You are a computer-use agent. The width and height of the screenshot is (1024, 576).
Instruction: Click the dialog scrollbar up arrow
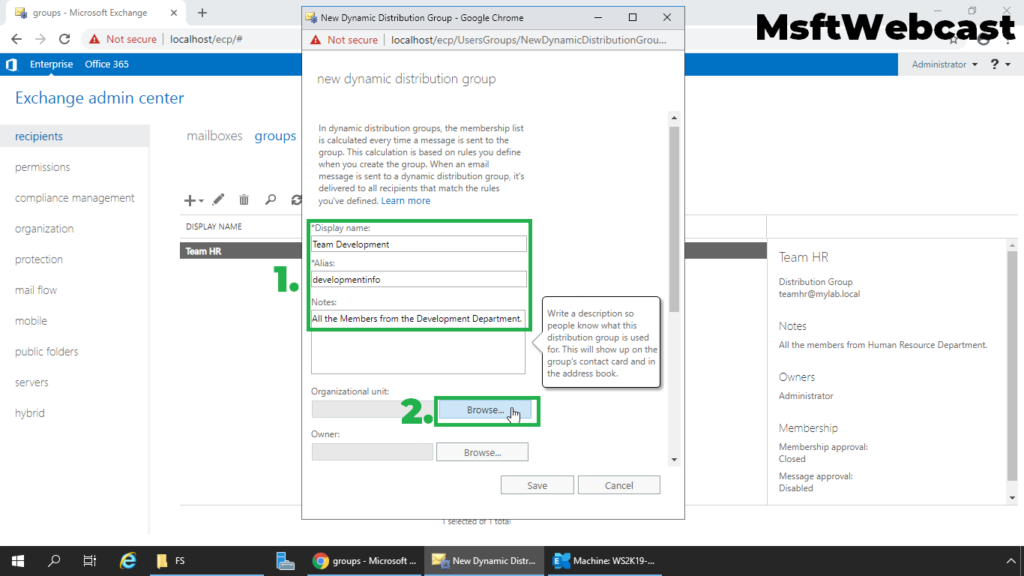coord(674,118)
